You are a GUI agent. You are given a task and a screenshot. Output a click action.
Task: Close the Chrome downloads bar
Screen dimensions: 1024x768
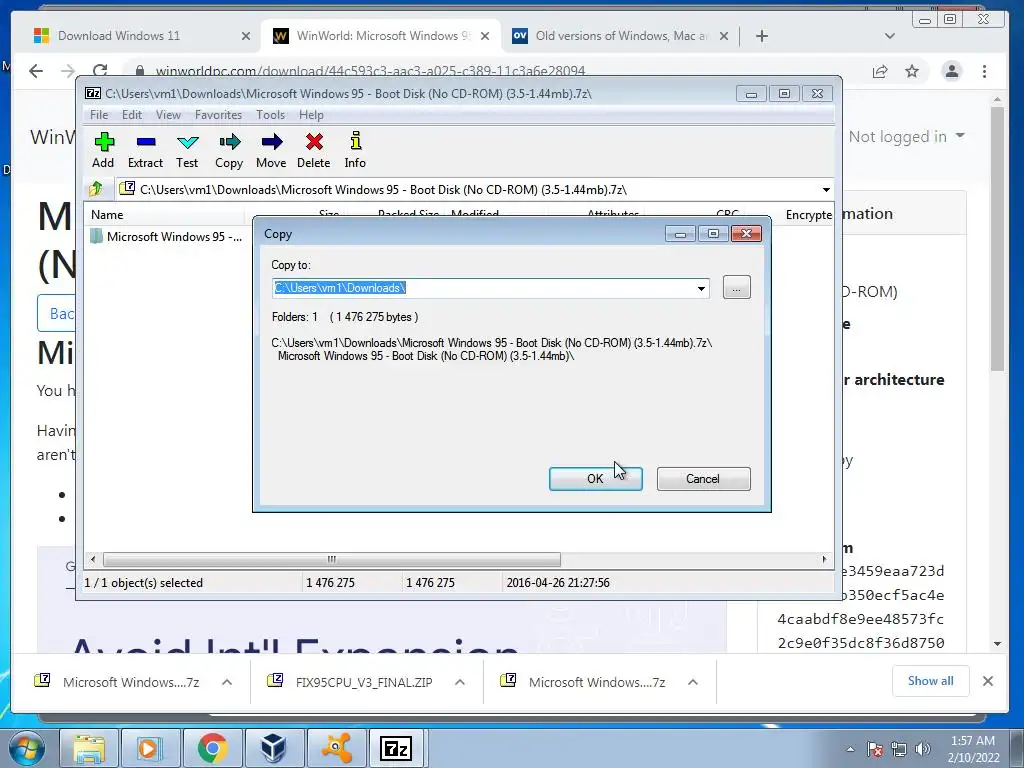point(988,681)
